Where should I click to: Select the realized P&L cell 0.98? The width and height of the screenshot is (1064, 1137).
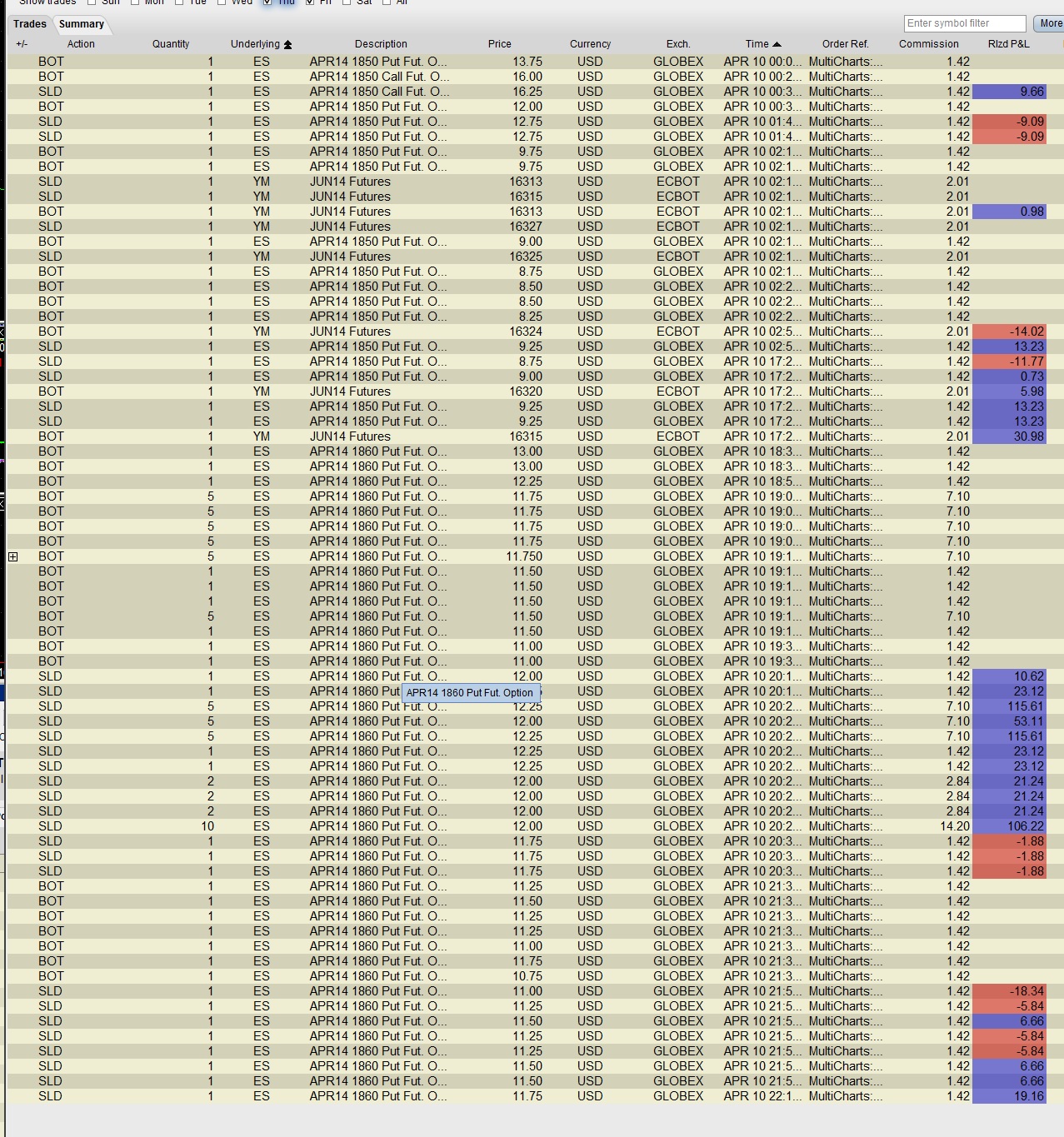pos(1009,212)
